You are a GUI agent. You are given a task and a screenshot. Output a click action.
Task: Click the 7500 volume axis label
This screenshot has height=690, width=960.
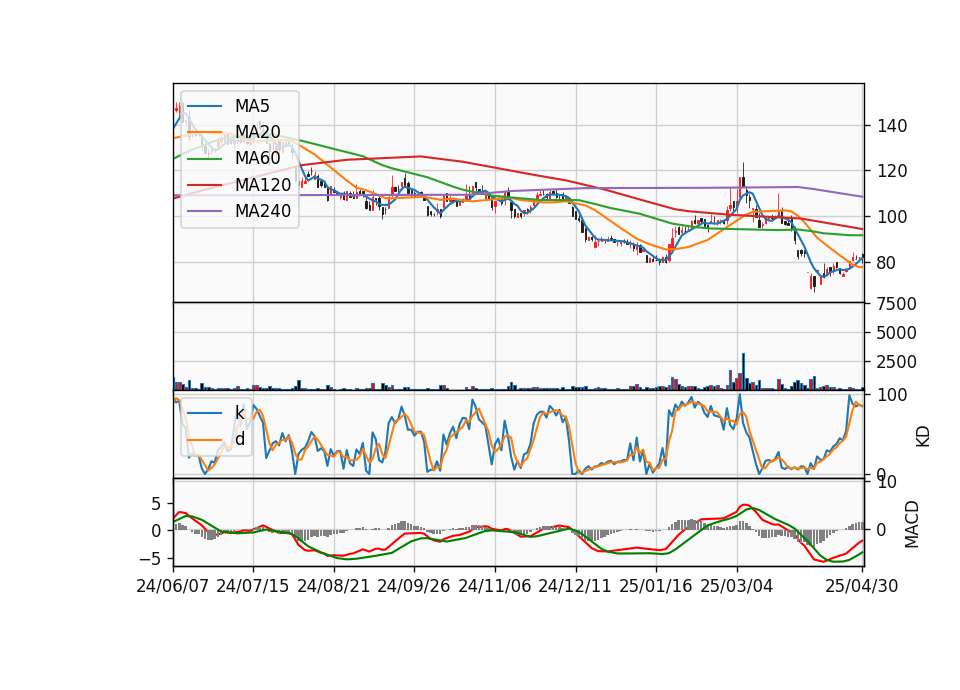(x=897, y=304)
